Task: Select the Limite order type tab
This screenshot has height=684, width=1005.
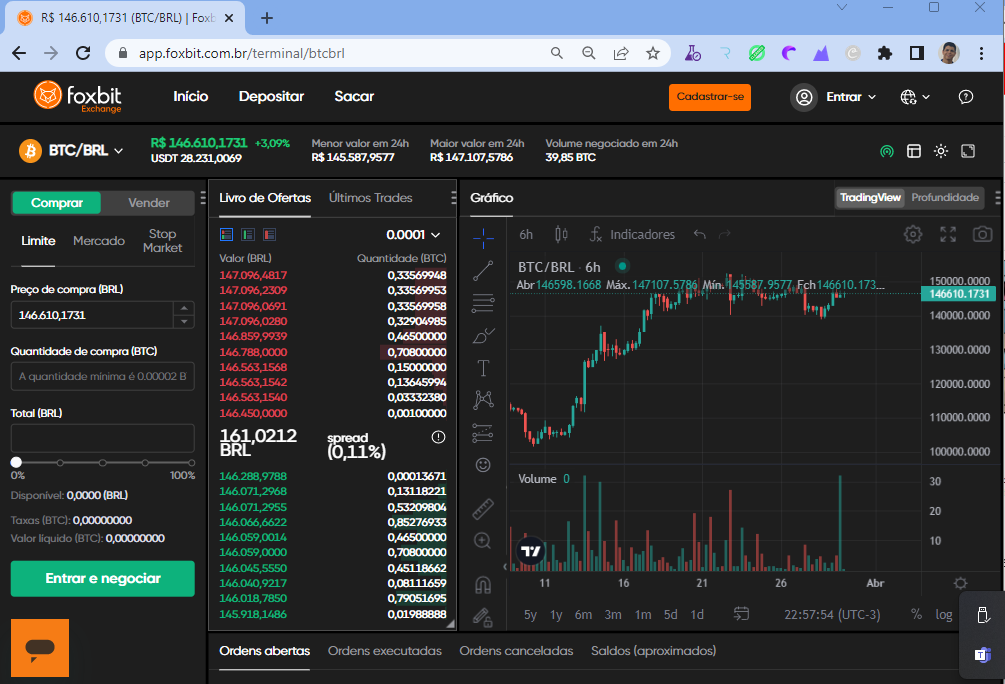Action: 38,241
